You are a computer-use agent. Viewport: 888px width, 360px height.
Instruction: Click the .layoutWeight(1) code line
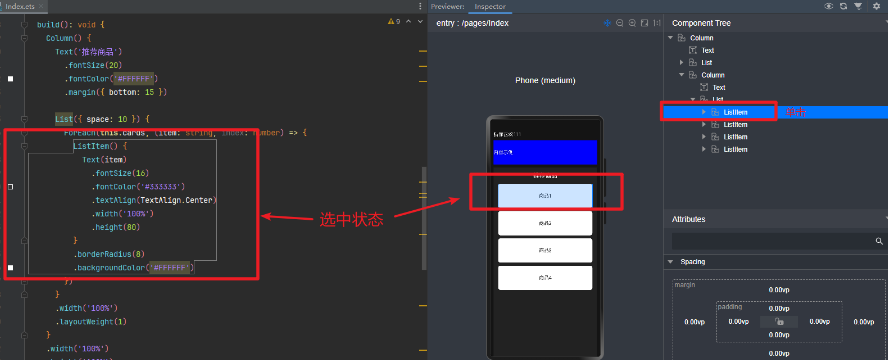[x=91, y=322]
